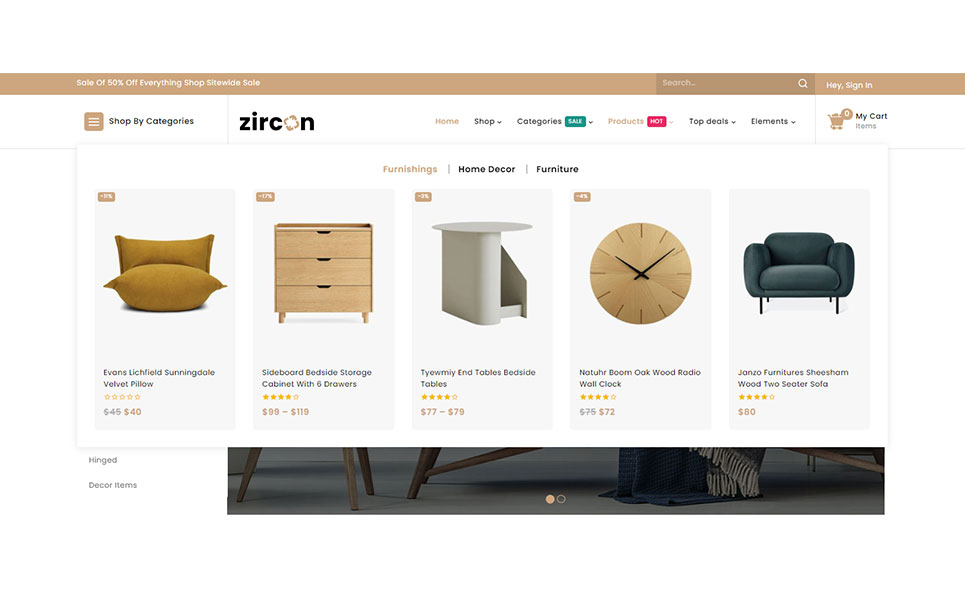Open the shopping cart icon
This screenshot has height=600, width=965.
click(x=836, y=121)
